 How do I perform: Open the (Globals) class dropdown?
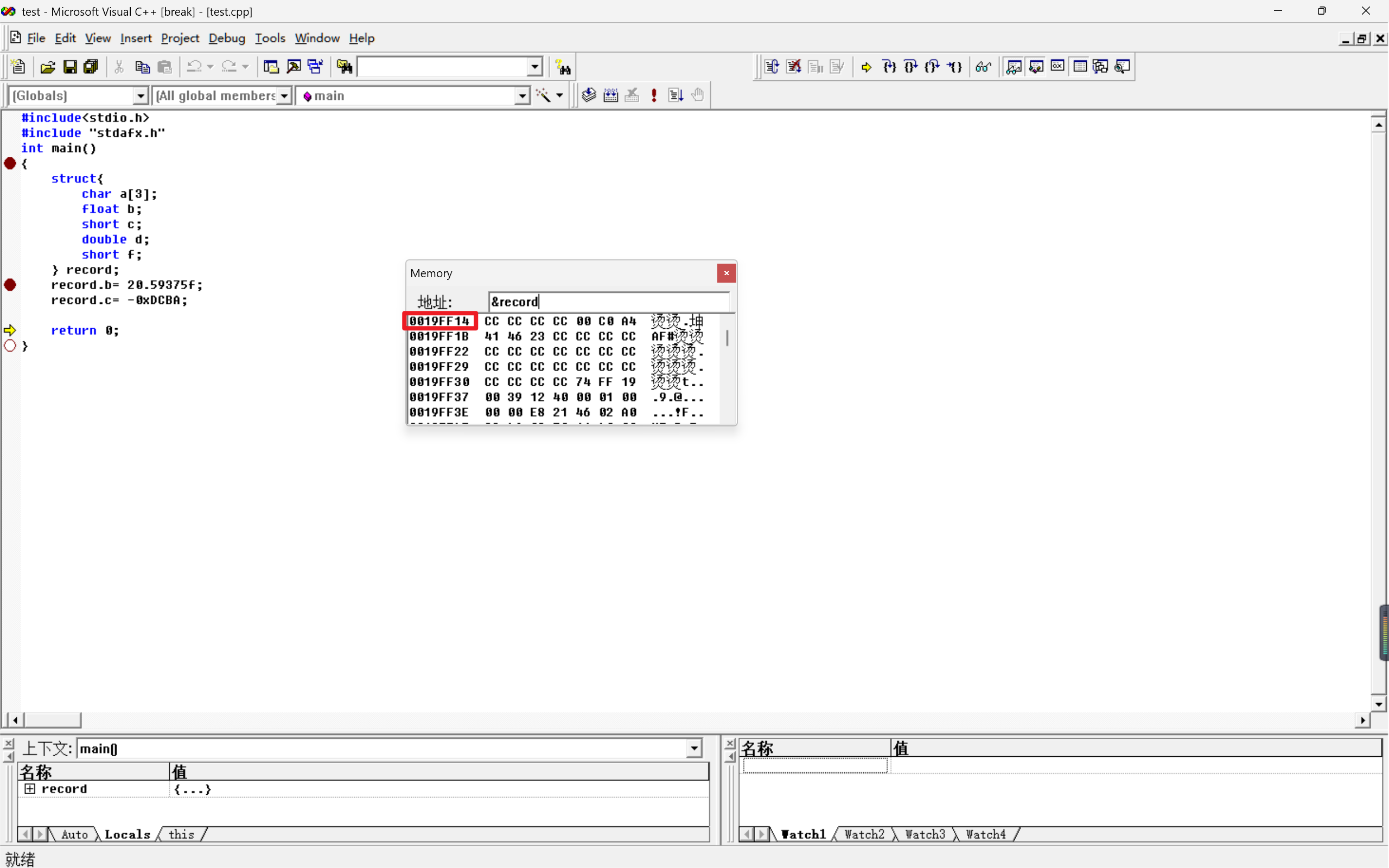141,96
